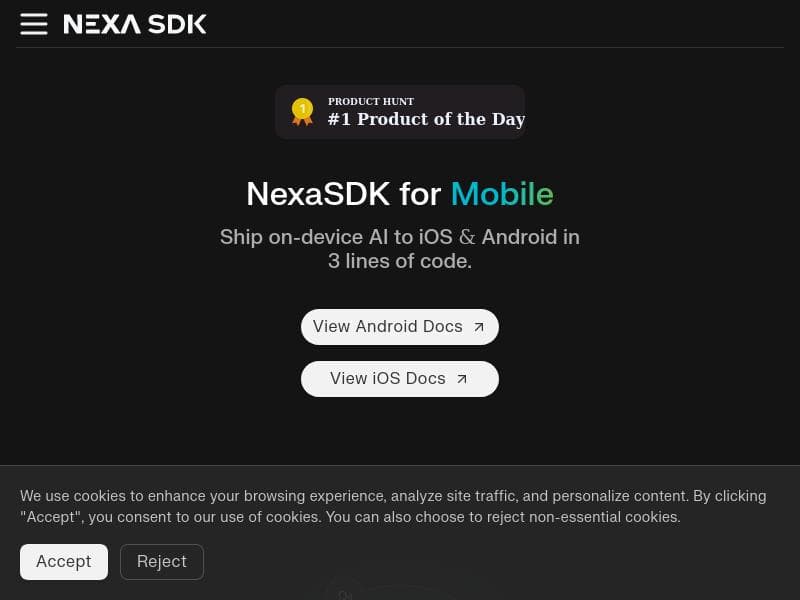This screenshot has width=800, height=600.
Task: Click the NEXA SDK logo
Action: [135, 24]
